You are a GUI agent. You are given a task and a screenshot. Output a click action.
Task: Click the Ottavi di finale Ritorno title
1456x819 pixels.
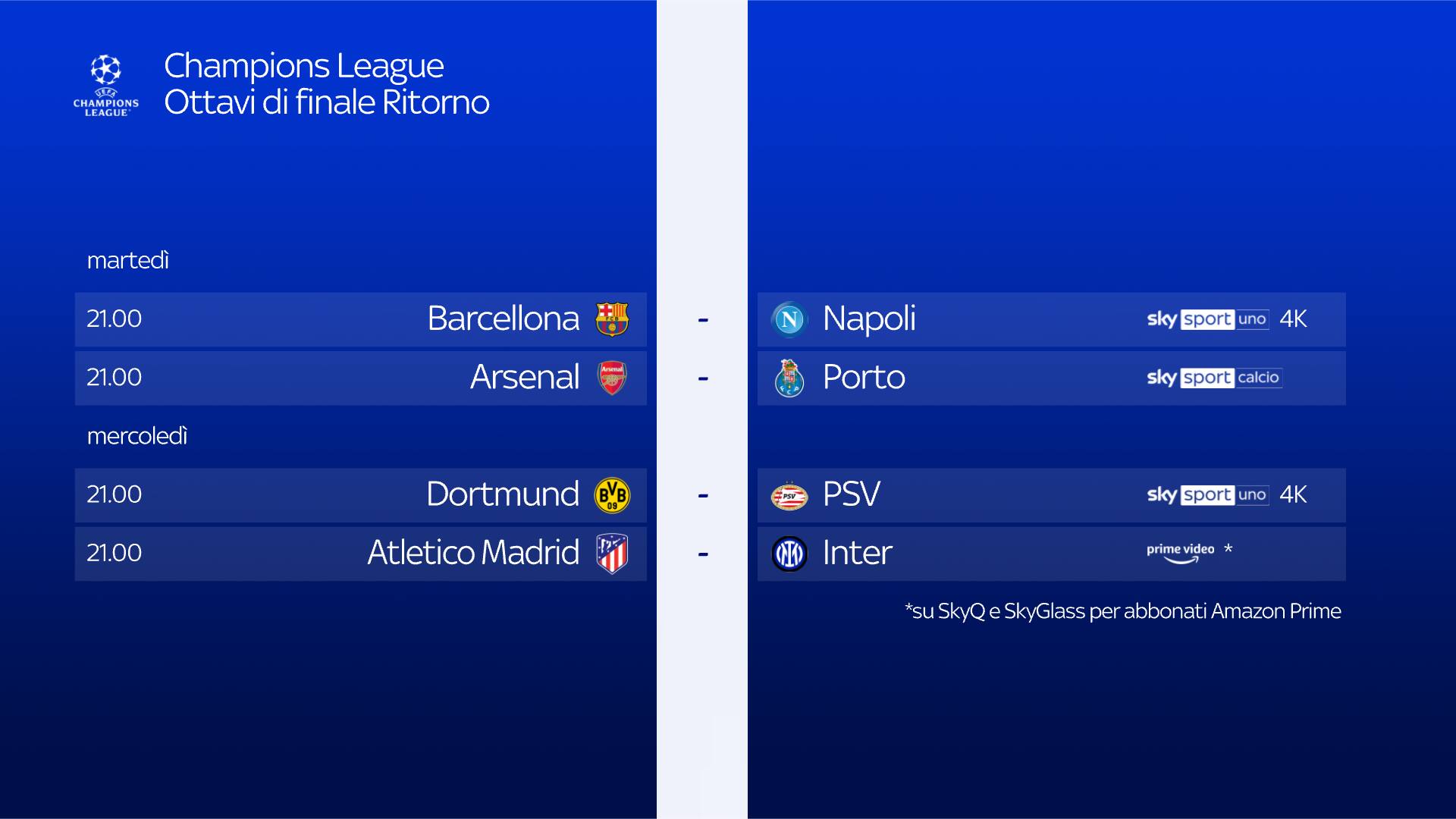pyautogui.click(x=327, y=102)
